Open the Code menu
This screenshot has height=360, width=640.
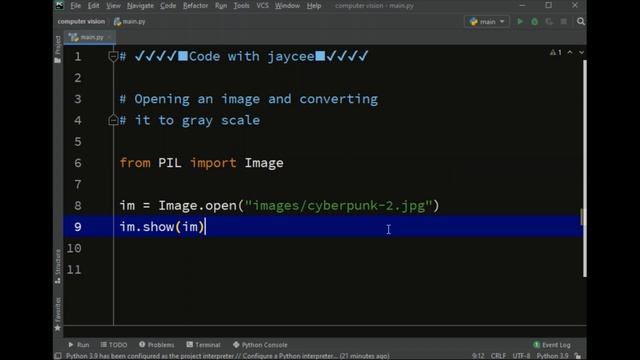click(168, 6)
